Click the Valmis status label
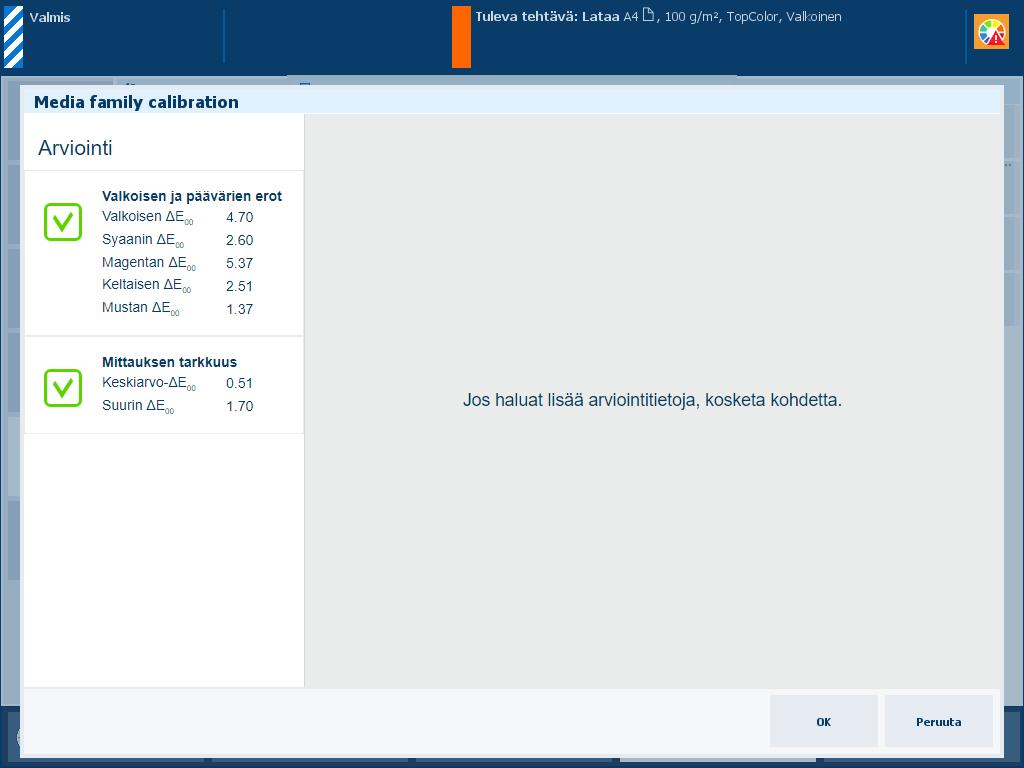 coord(50,18)
